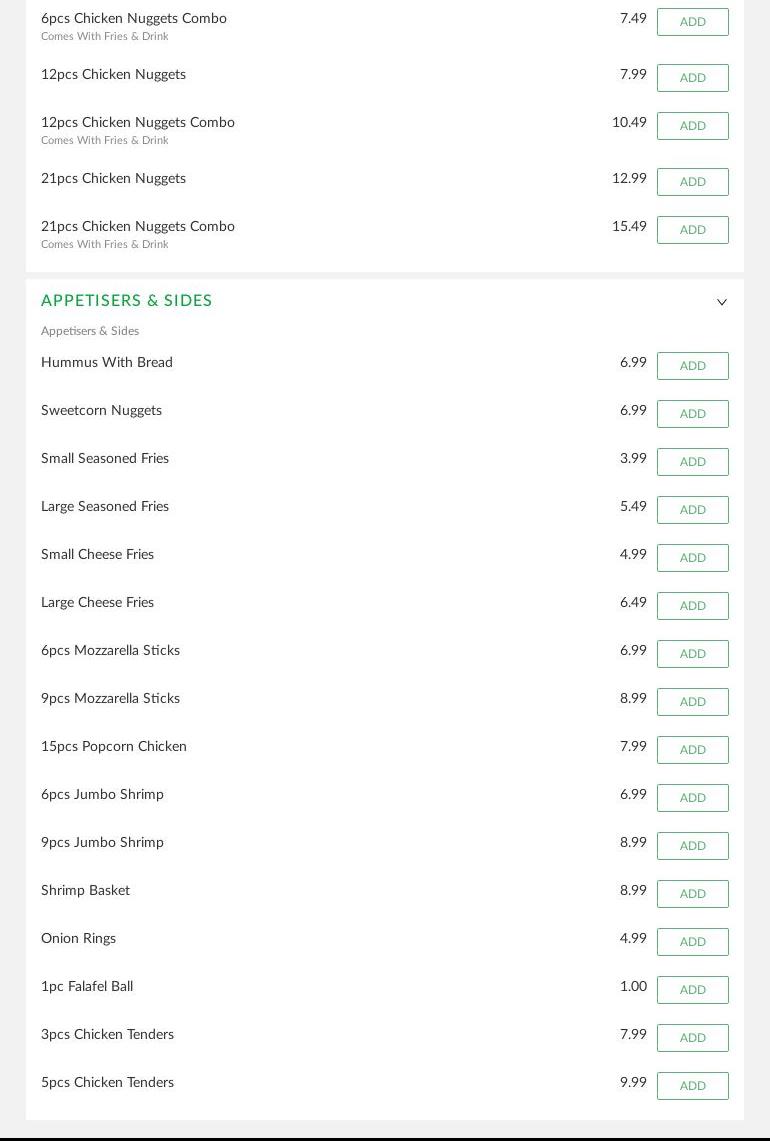Add 21pcs Chicken Nuggets Combo

click(x=692, y=230)
